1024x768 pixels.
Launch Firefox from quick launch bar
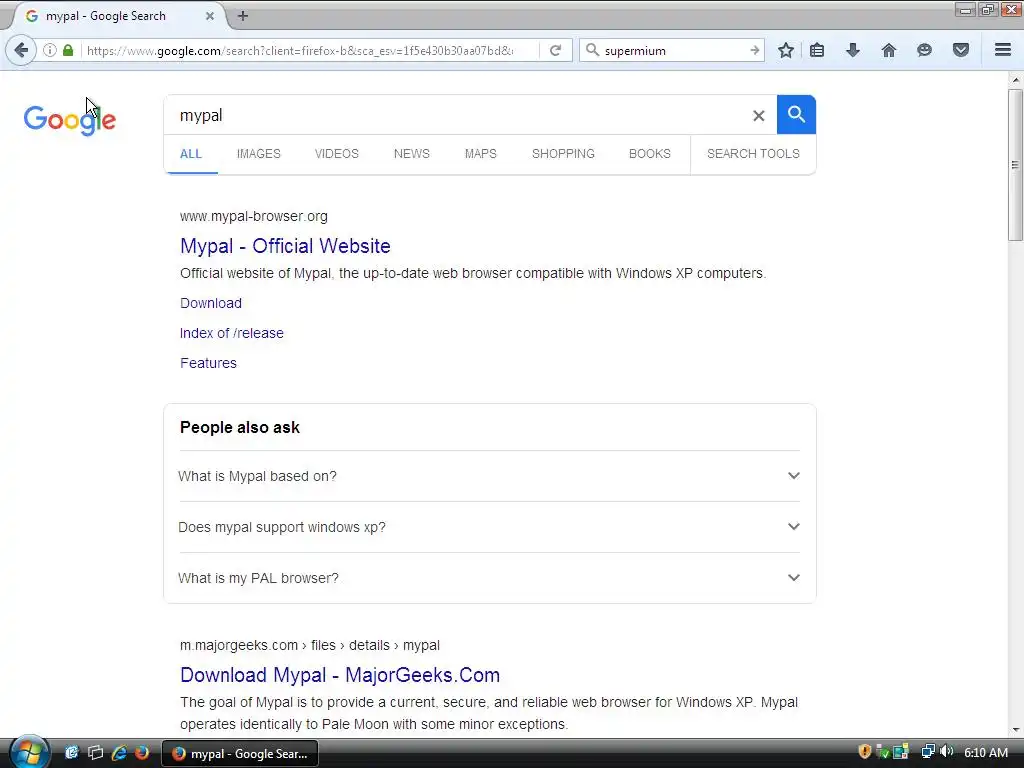(142, 753)
